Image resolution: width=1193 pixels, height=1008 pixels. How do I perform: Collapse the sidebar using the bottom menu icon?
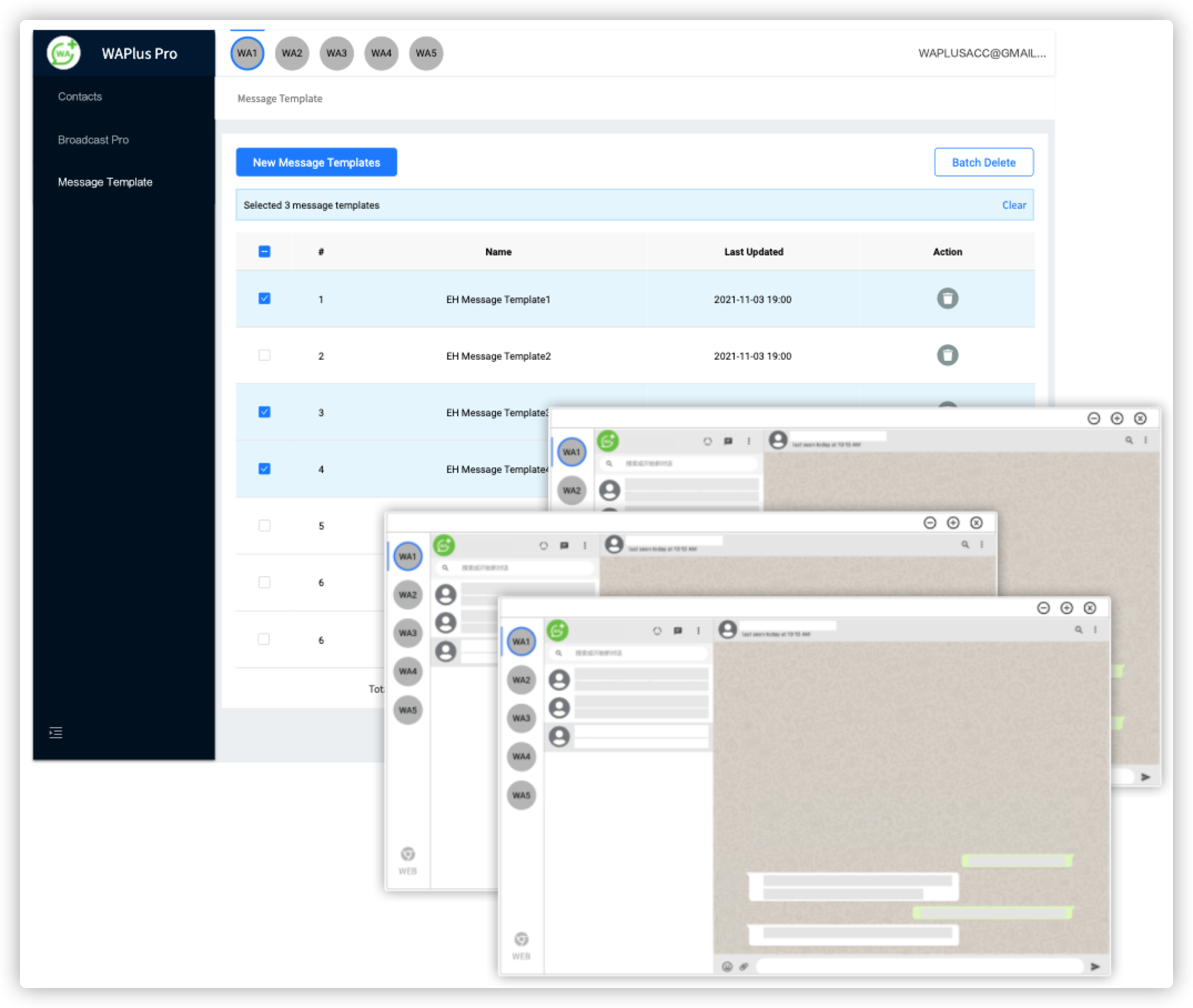pyautogui.click(x=55, y=732)
